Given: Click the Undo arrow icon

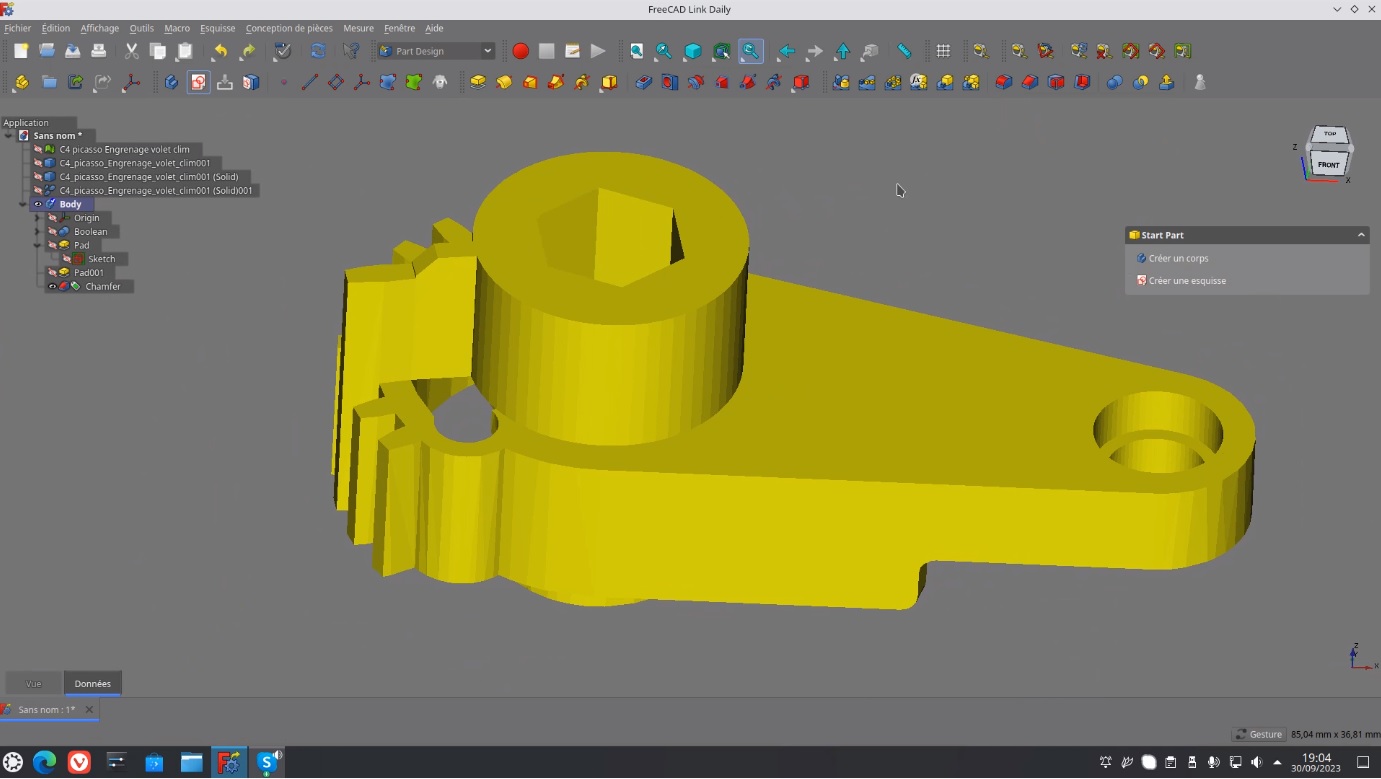Looking at the screenshot, I should click(x=220, y=51).
